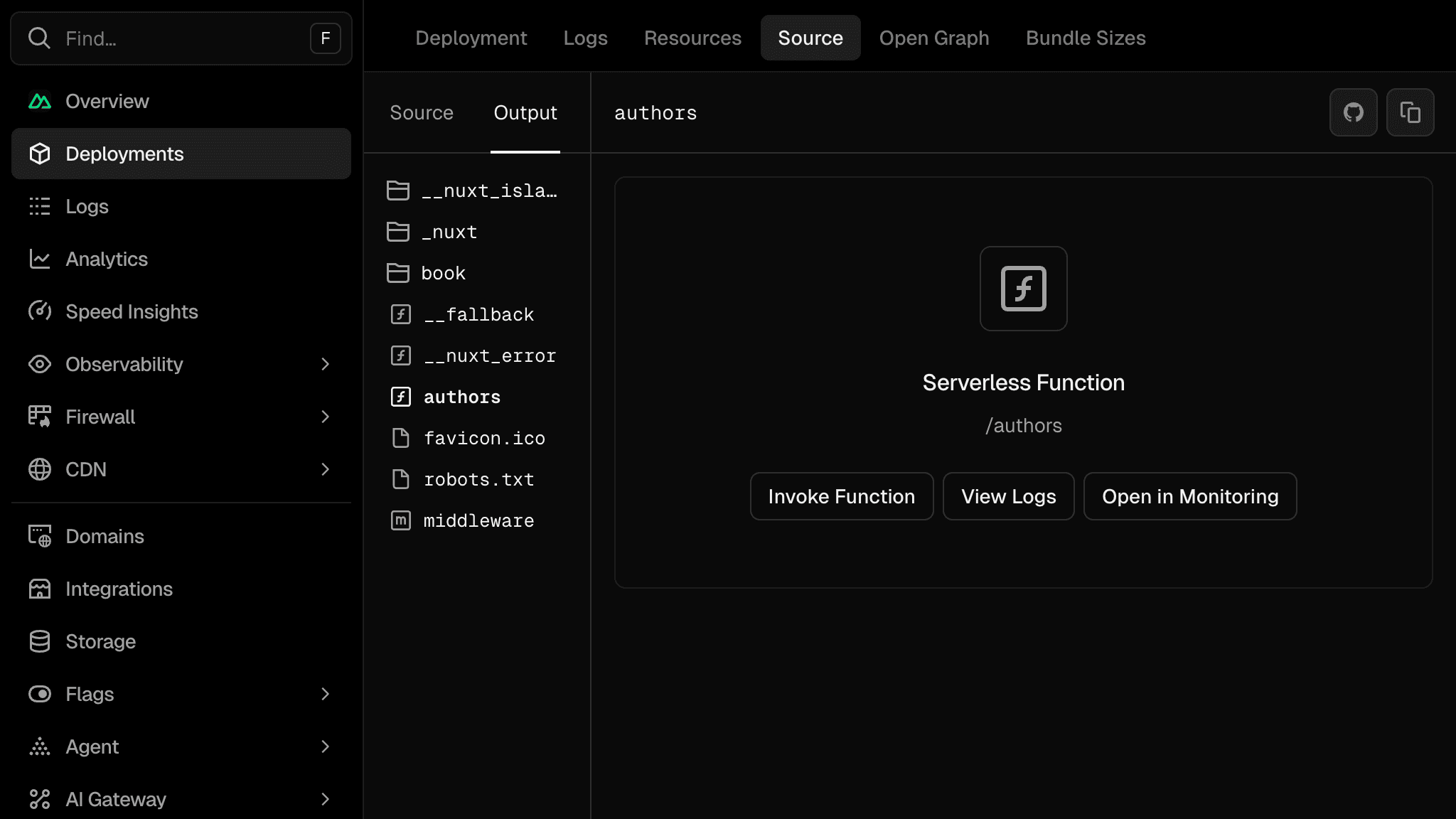Viewport: 1456px width, 819px height.
Task: Open the Bundle Sizes tab
Action: click(1086, 38)
